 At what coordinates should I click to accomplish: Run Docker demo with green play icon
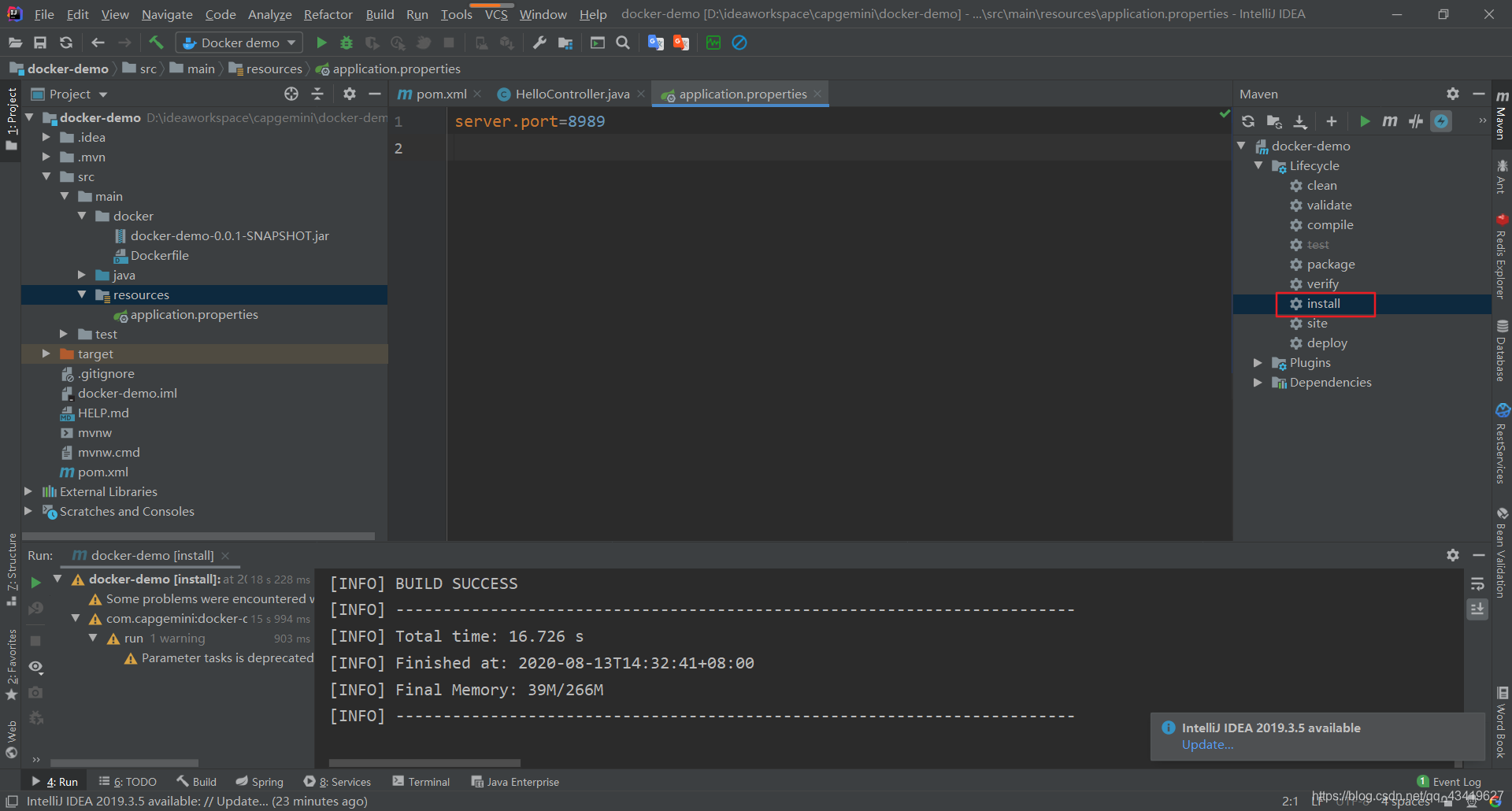click(x=321, y=43)
